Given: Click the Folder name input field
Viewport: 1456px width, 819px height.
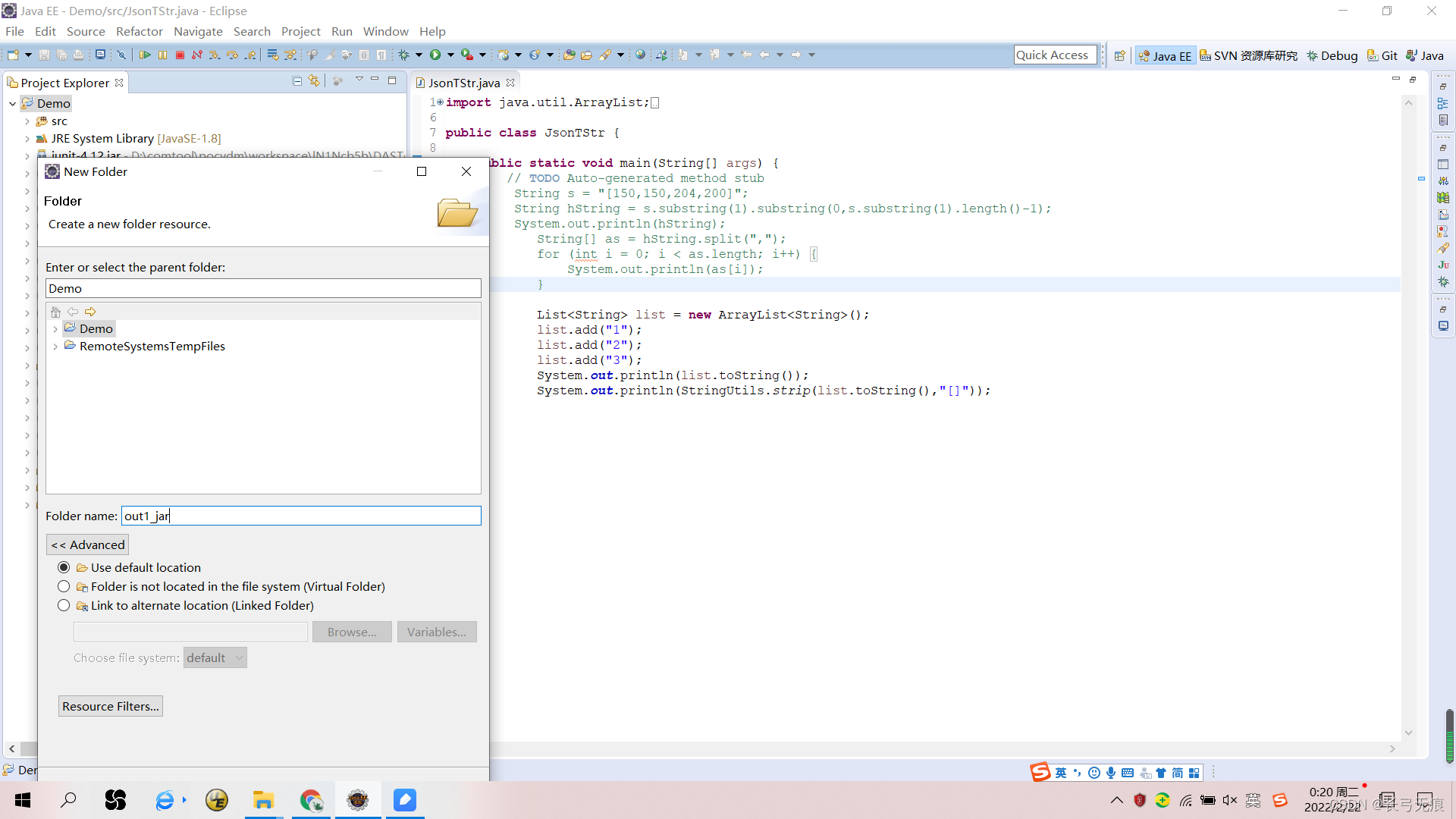Looking at the screenshot, I should click(299, 516).
